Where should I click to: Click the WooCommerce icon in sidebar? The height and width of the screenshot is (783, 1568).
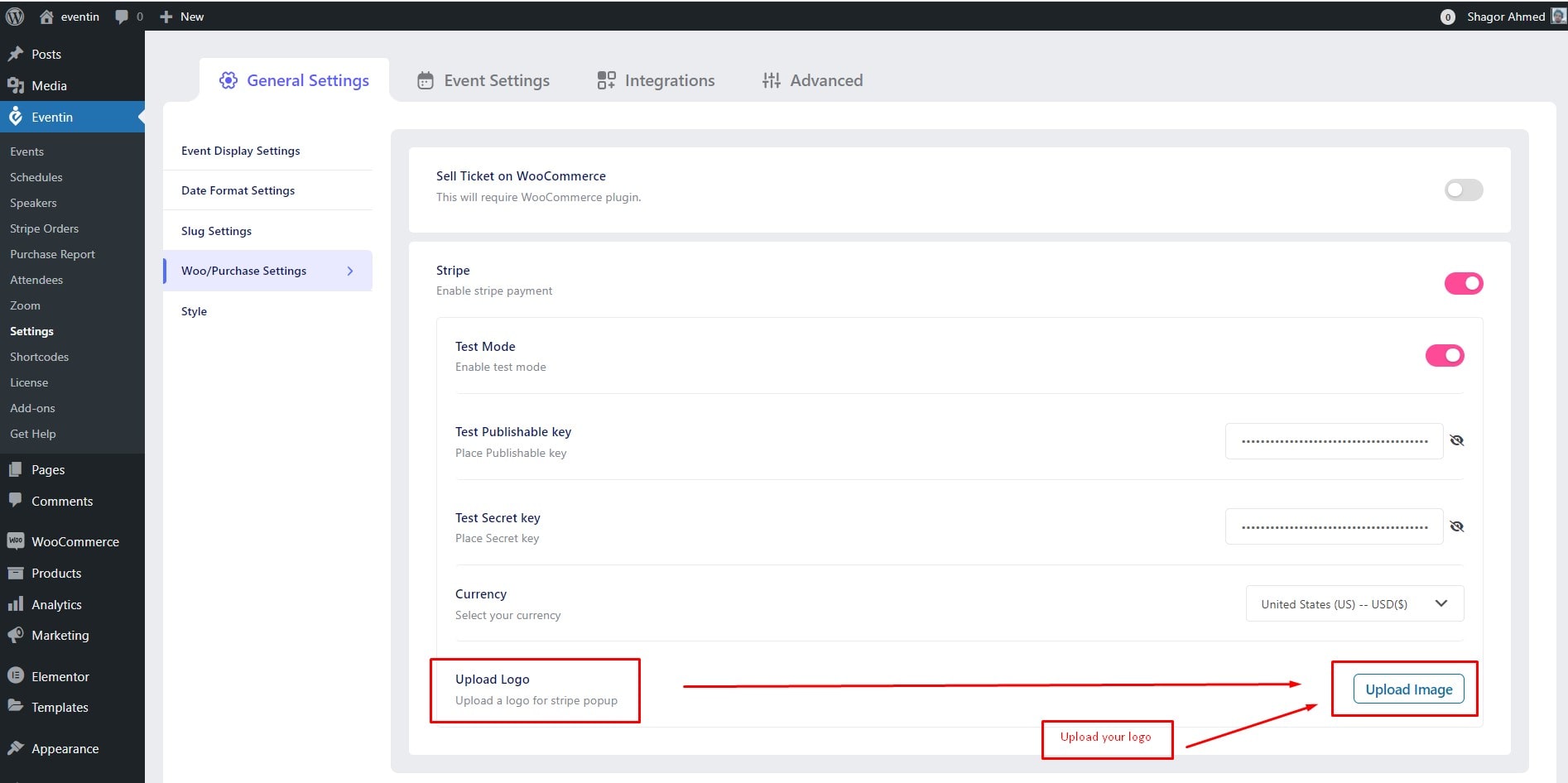tap(16, 541)
